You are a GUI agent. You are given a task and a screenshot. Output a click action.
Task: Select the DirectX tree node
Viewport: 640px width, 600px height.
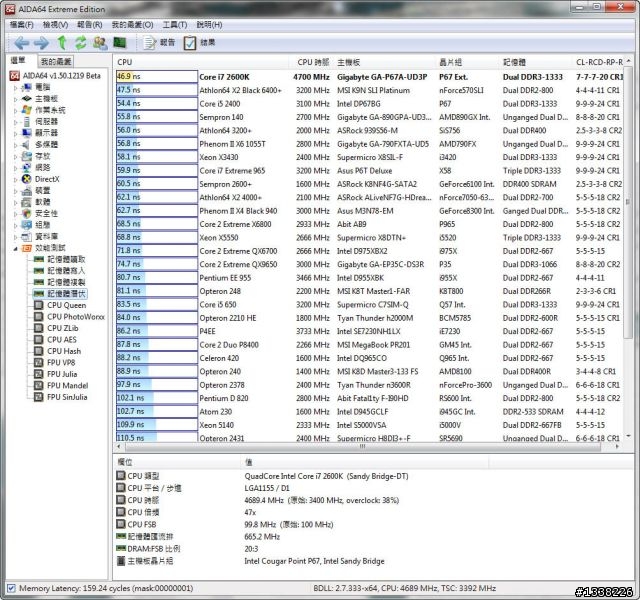(47, 179)
